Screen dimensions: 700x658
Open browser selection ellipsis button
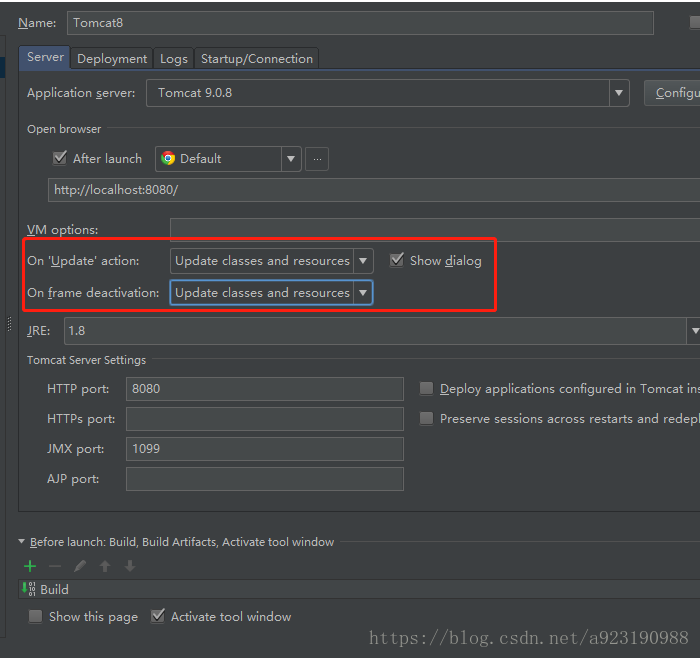point(317,159)
